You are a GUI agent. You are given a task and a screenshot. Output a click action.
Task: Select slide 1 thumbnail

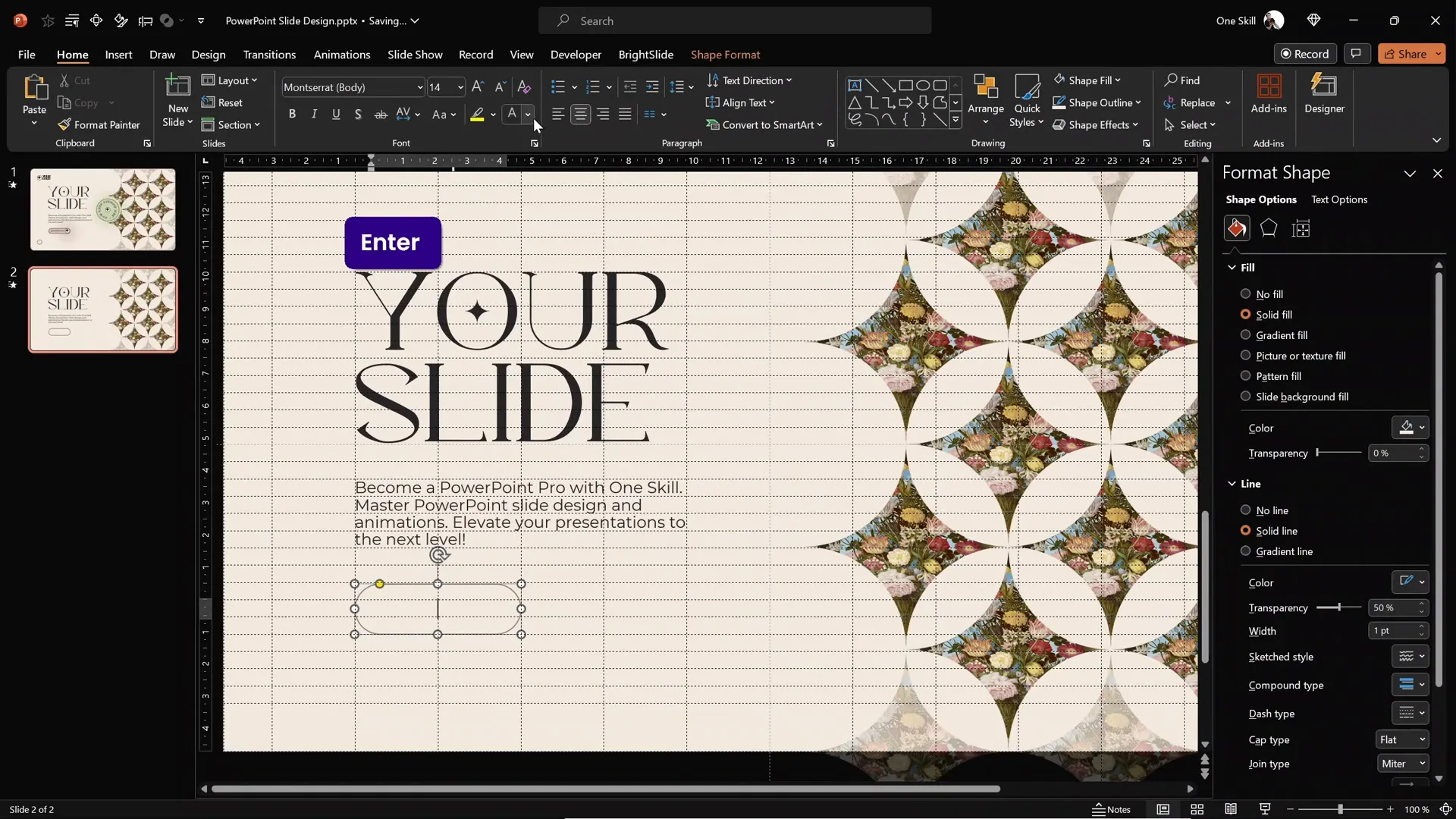[103, 209]
